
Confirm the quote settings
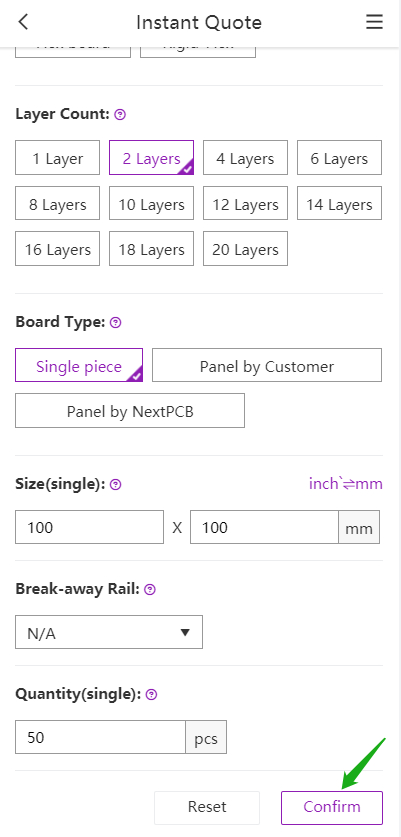tap(332, 808)
